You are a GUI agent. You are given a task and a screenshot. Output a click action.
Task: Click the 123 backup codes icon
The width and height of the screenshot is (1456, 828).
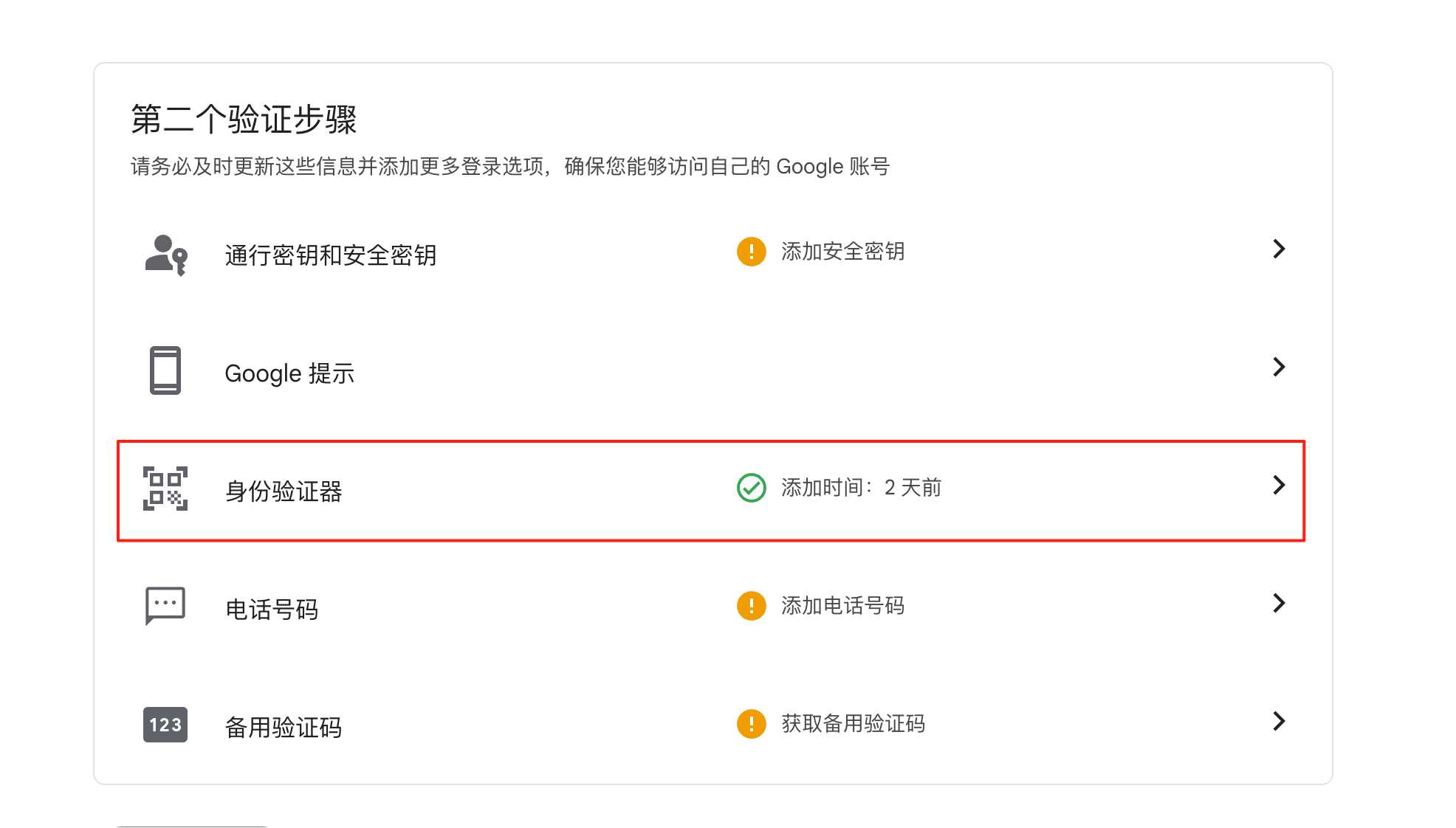click(165, 725)
